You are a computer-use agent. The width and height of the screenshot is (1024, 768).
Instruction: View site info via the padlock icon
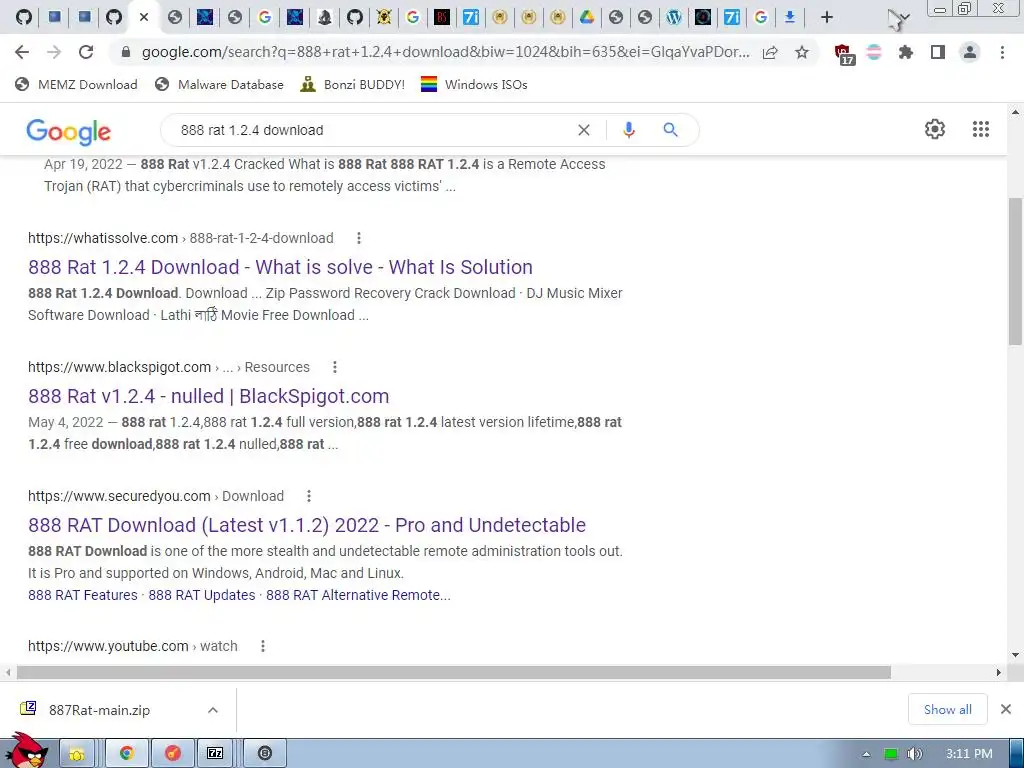pyautogui.click(x=126, y=52)
